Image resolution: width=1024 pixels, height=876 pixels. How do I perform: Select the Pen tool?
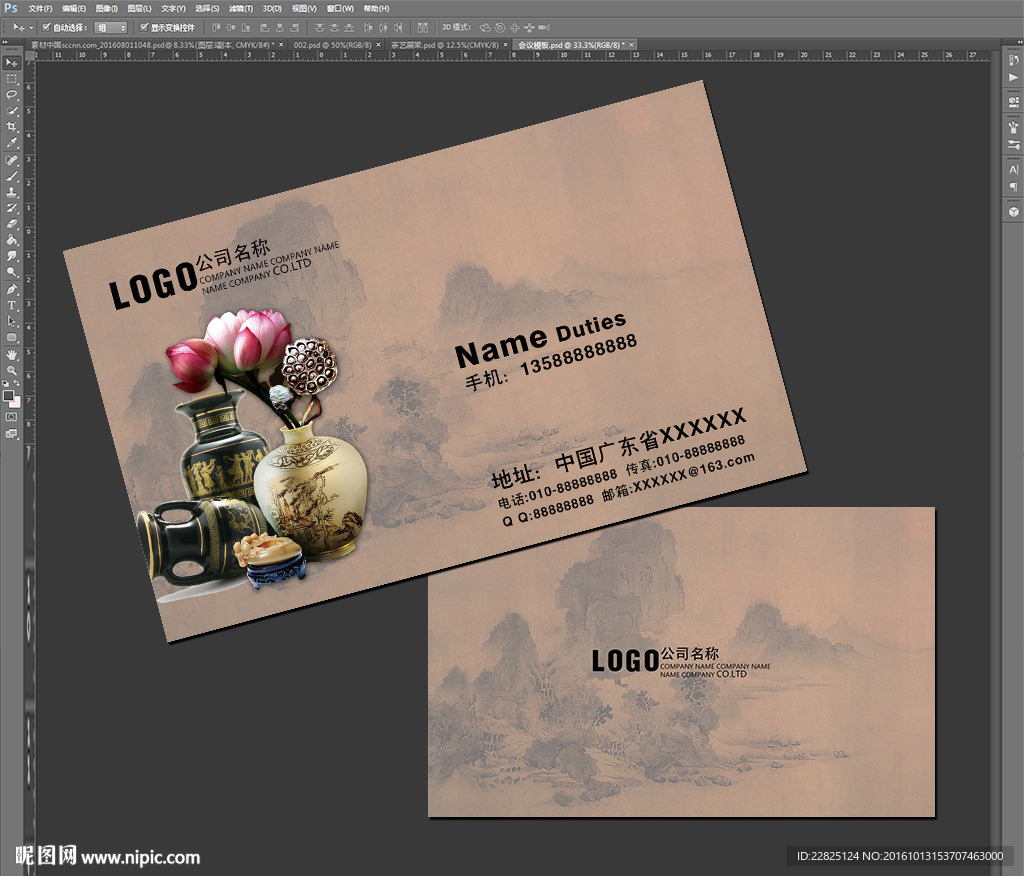(x=12, y=289)
